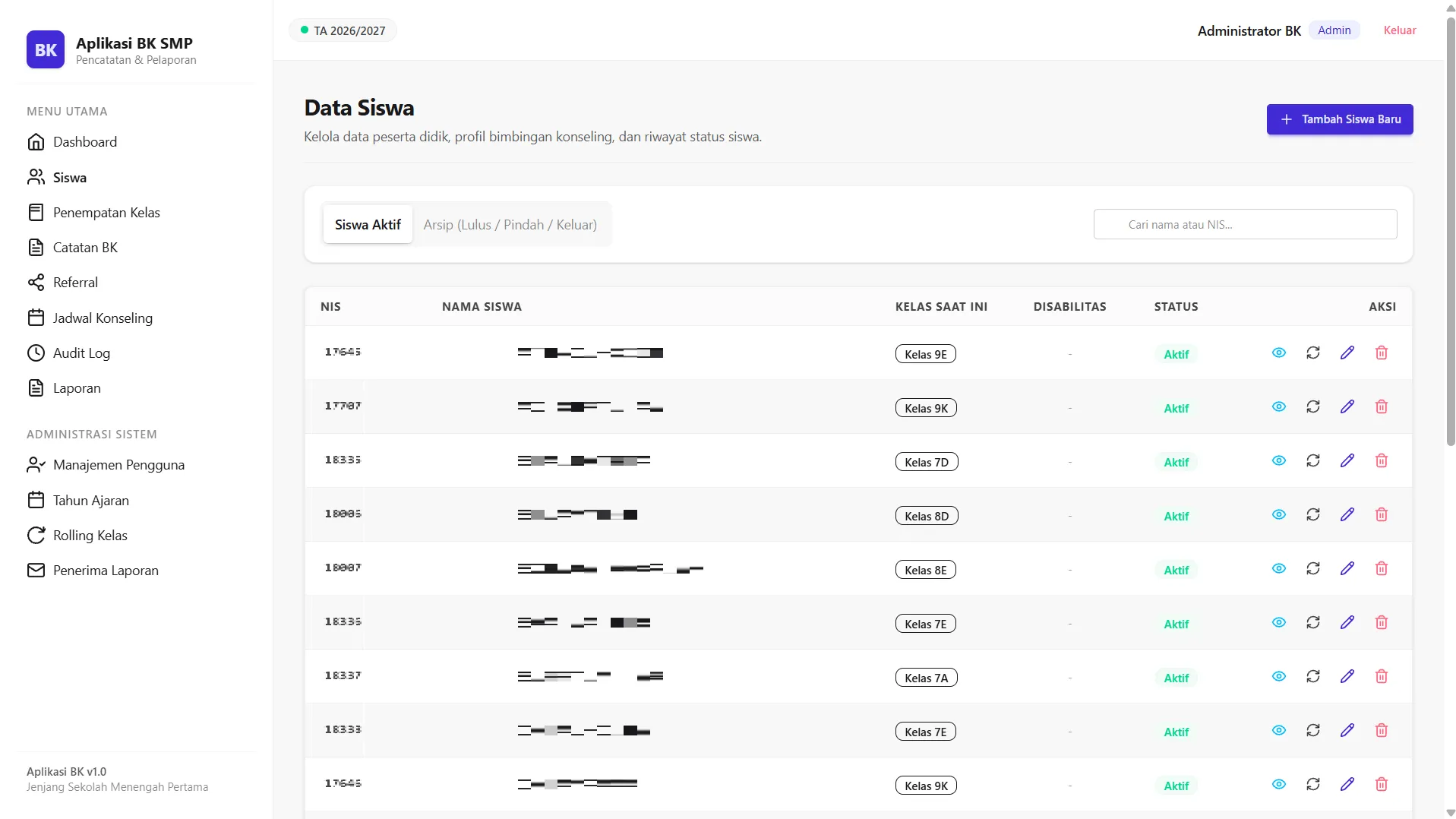Delete the student in Kelas 8E row
The height and width of the screenshot is (819, 1456).
(x=1382, y=568)
